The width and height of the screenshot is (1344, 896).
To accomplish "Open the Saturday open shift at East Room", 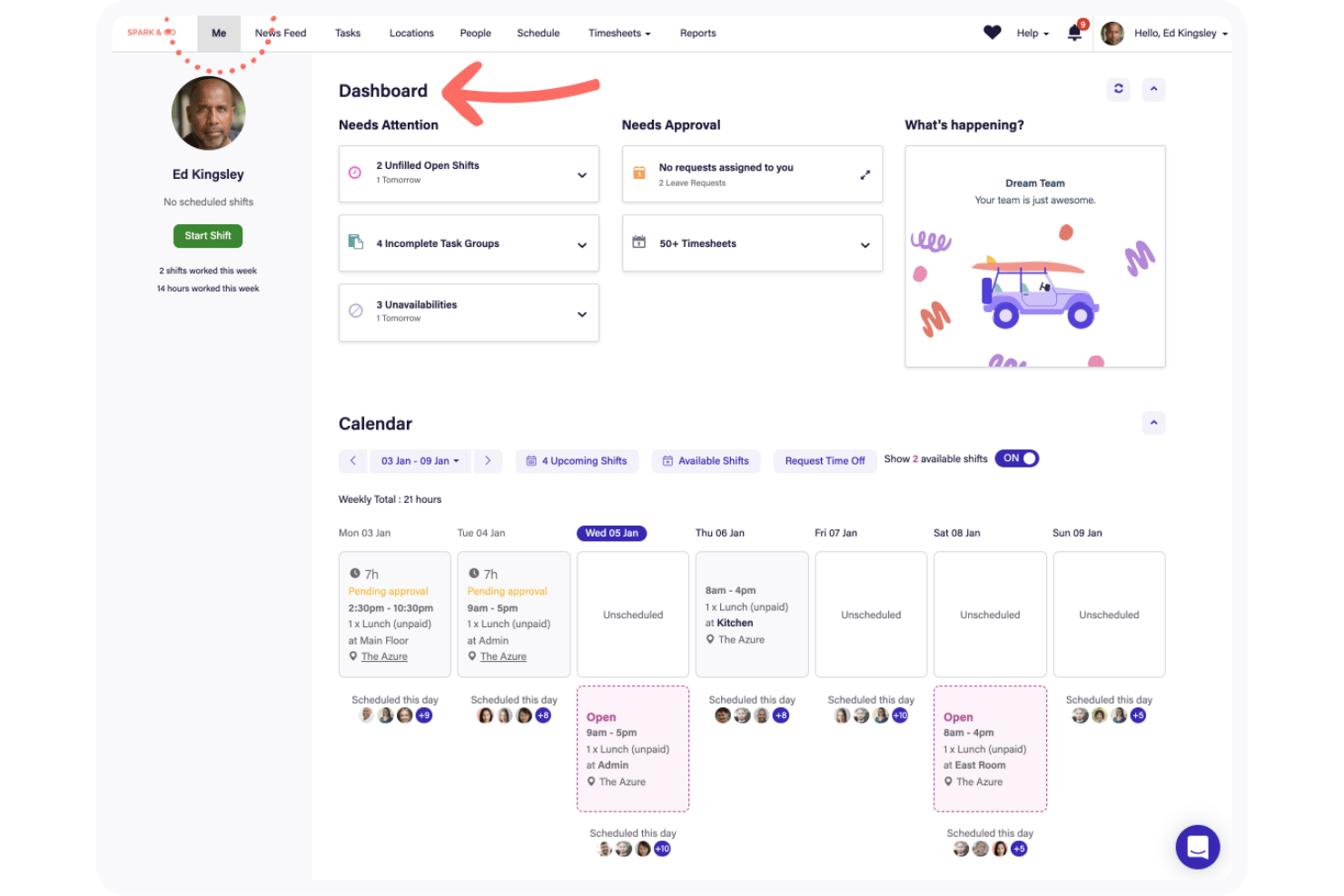I will click(990, 749).
